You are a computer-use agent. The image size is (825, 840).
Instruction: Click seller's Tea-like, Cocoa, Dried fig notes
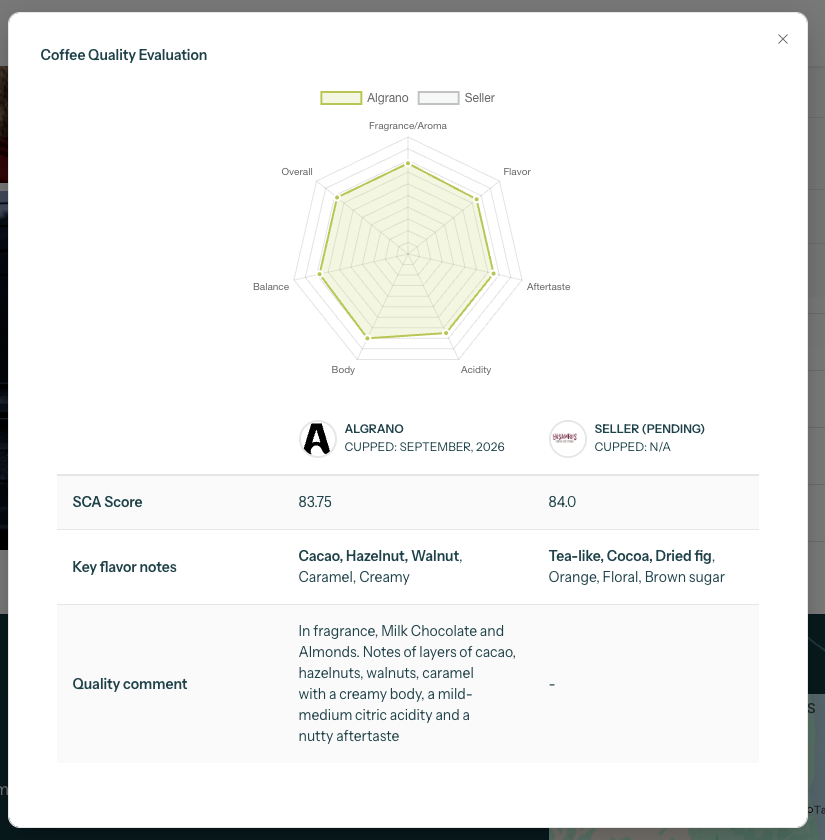point(632,556)
